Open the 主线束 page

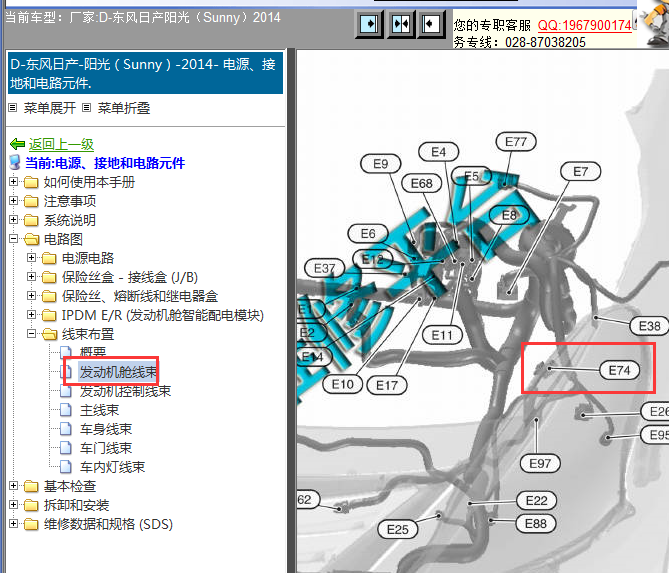pyautogui.click(x=99, y=410)
